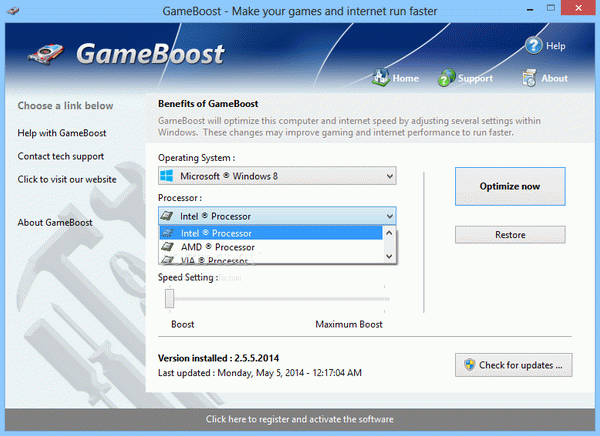
Task: Open Click to visit our website link
Action: coord(67,179)
